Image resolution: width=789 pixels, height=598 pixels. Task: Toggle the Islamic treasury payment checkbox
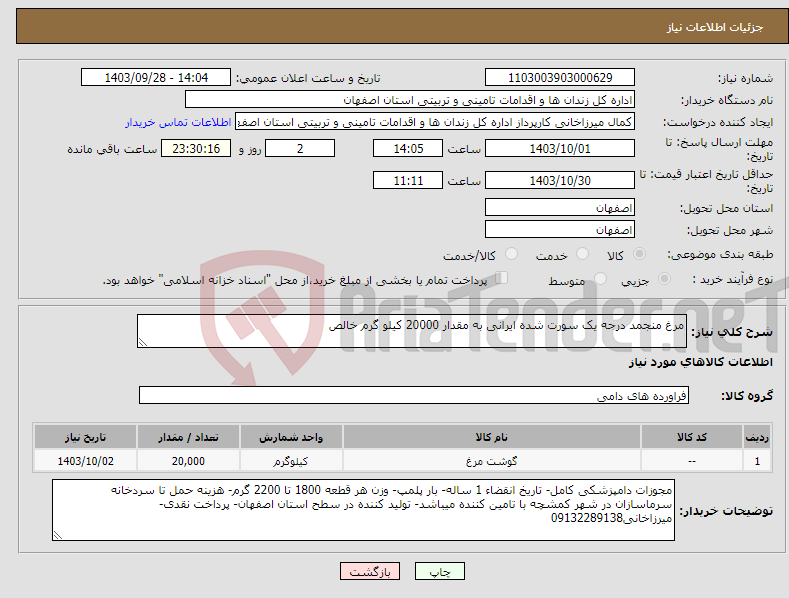tap(502, 277)
